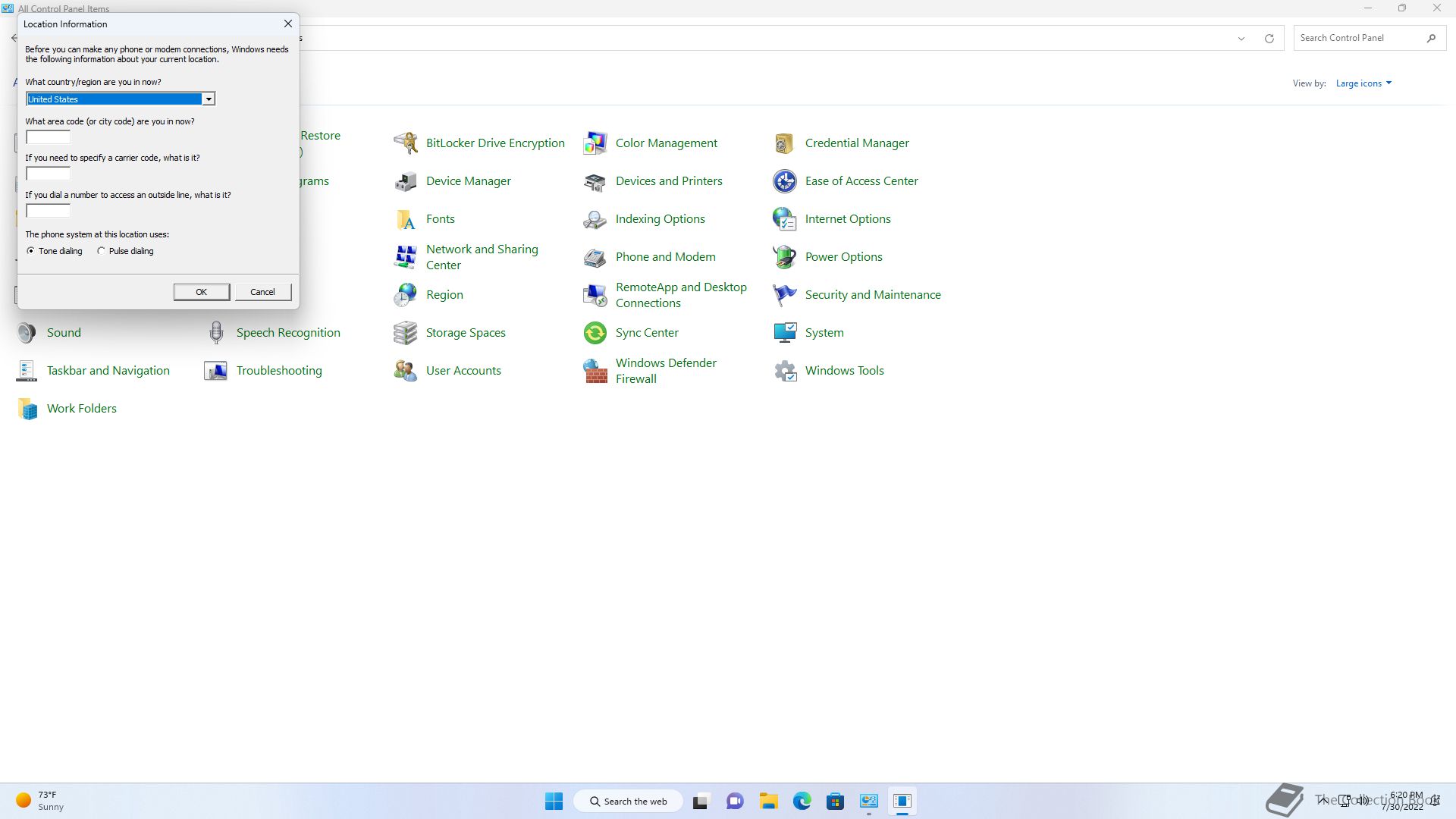The image size is (1456, 819).
Task: Click the Windows Tools gear icon
Action: click(785, 370)
